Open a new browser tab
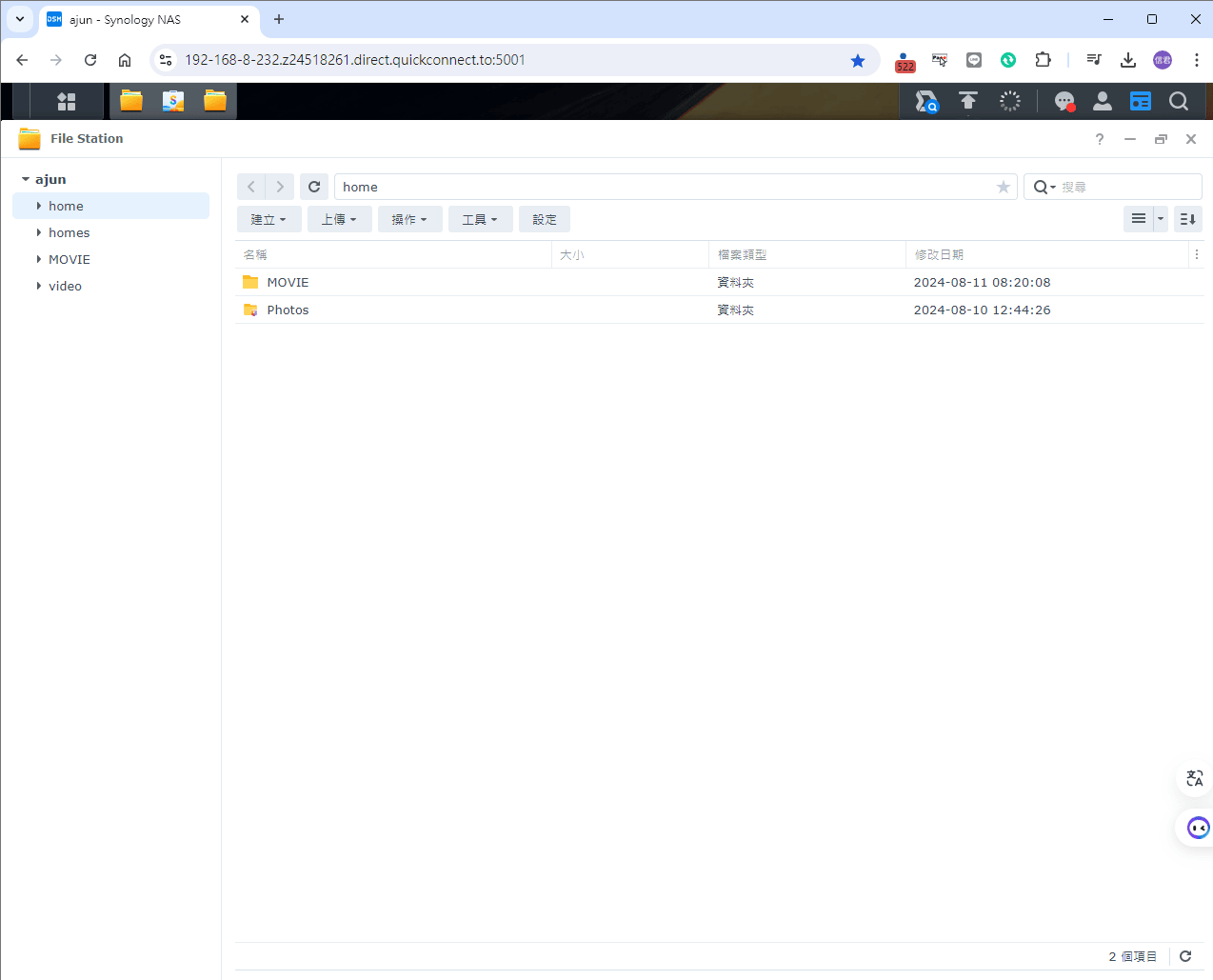 (x=279, y=19)
